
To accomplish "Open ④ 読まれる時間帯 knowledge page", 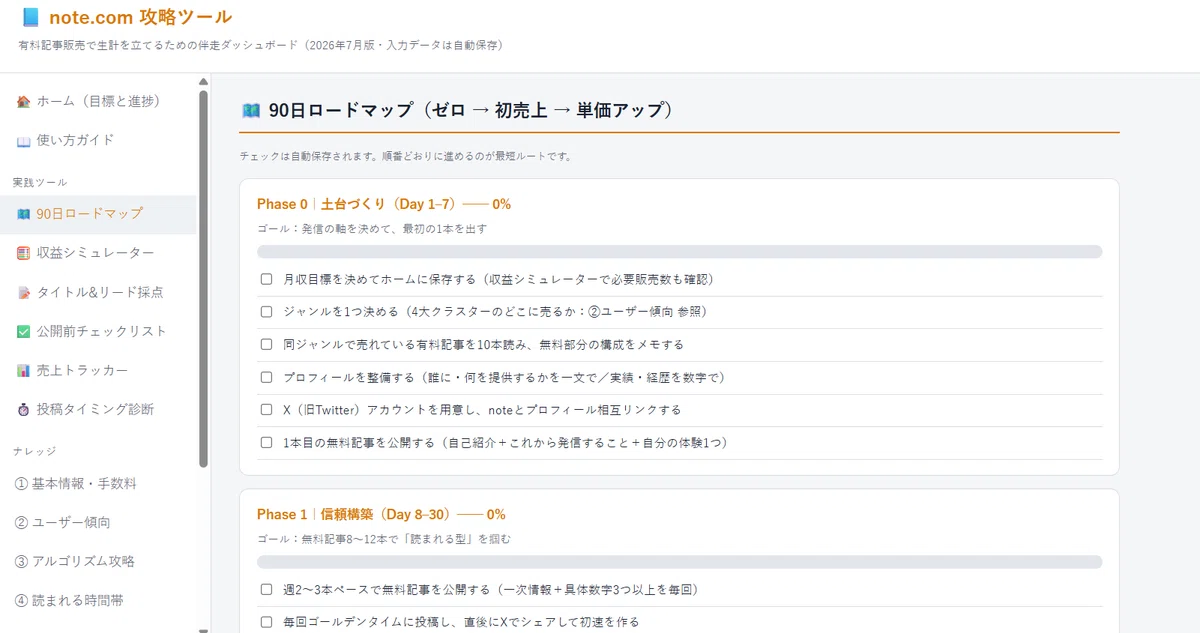I will coord(98,601).
